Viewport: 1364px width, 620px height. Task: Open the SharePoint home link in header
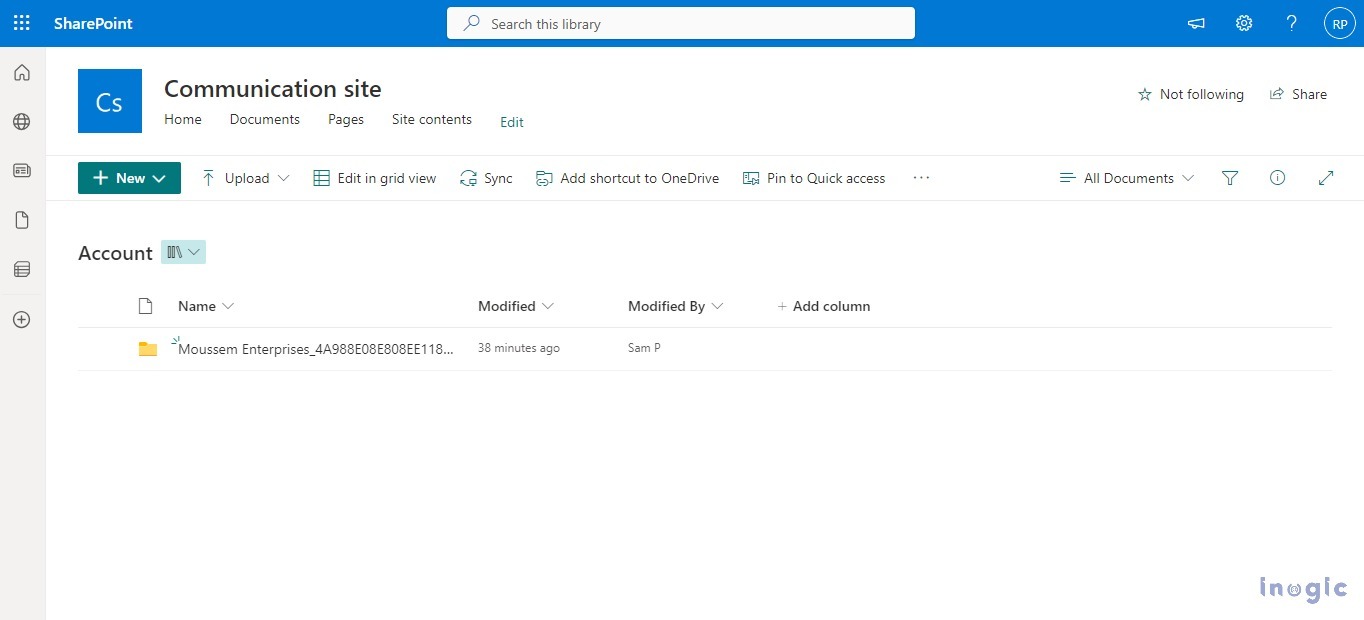pos(93,23)
